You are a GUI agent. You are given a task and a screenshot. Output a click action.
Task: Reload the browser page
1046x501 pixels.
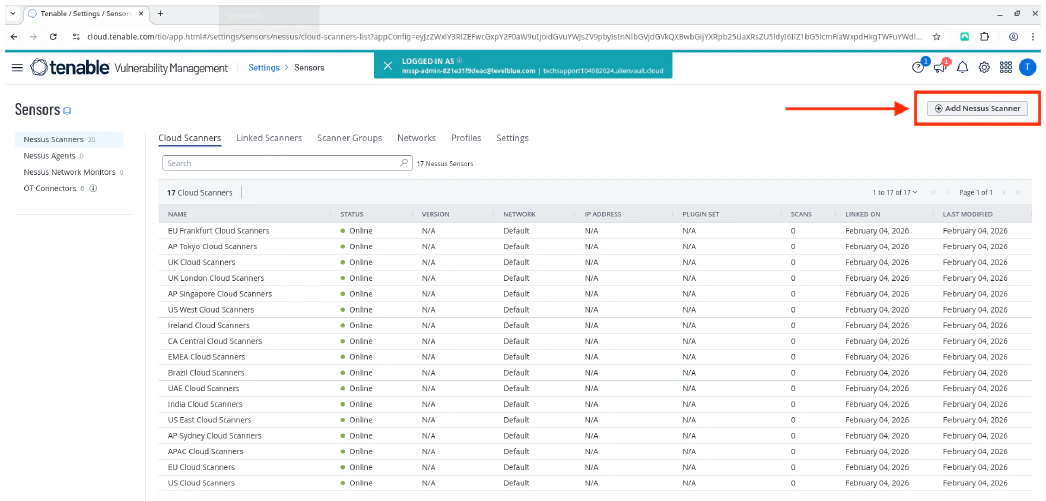pyautogui.click(x=53, y=37)
